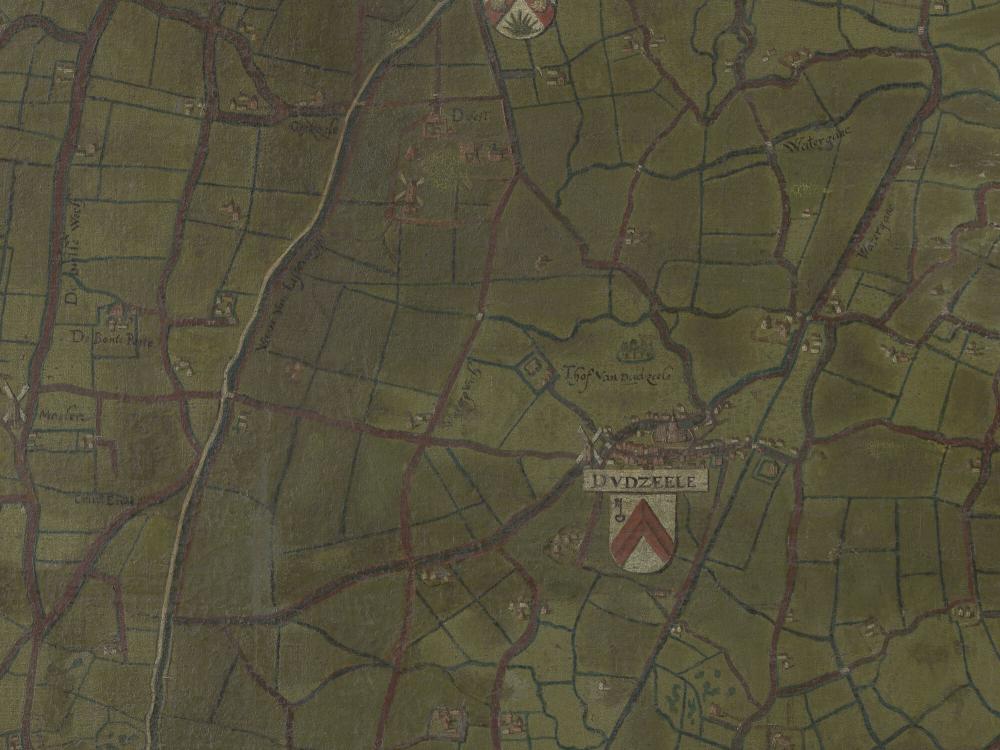Select the moated manor drawing above 'Thof van Dudzeele'

635,349
